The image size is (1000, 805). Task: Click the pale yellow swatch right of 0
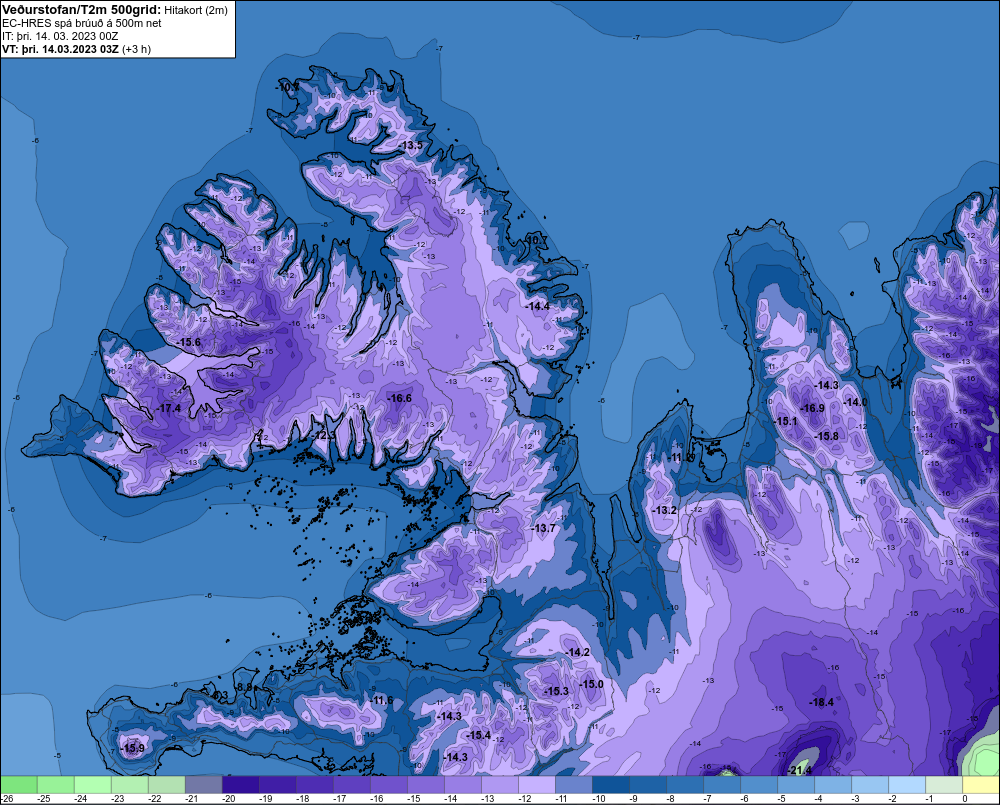point(981,784)
